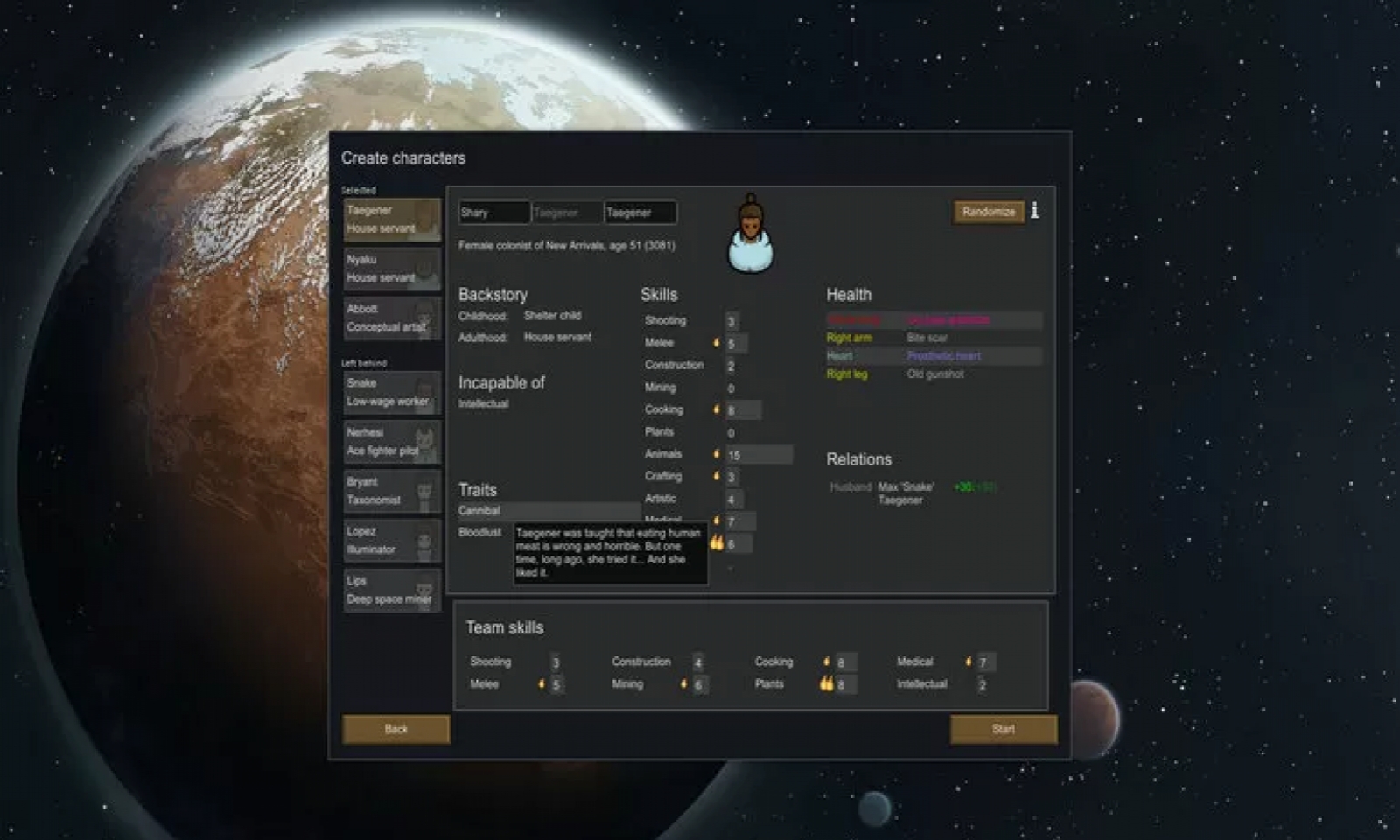The height and width of the screenshot is (840, 1400).
Task: Randomize the current character
Action: coord(989,212)
